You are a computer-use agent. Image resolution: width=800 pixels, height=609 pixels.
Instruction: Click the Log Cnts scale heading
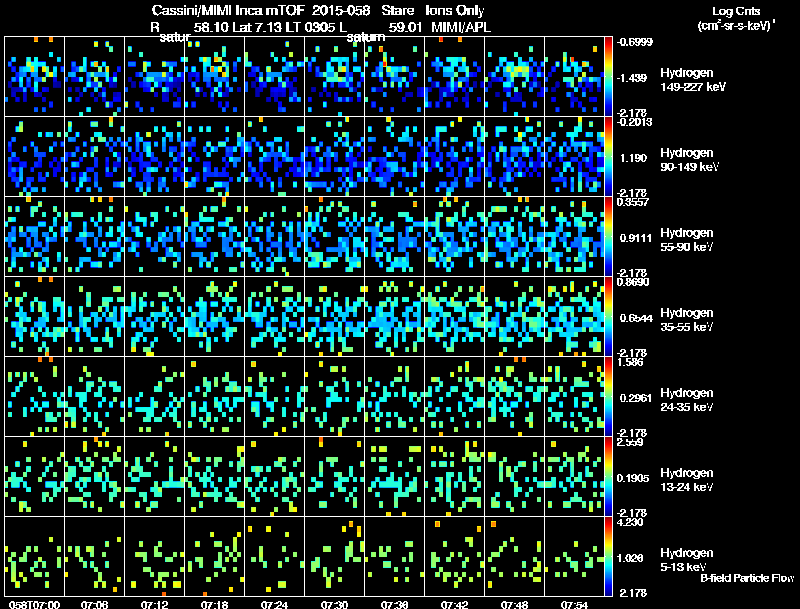736,11
